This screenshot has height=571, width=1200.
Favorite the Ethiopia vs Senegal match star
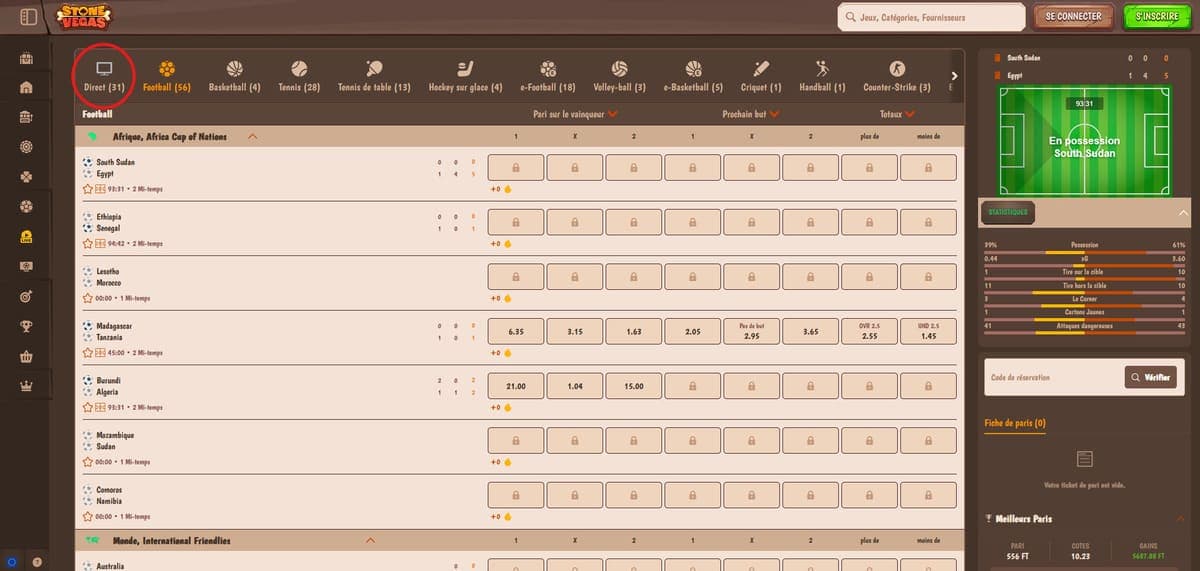(88, 243)
